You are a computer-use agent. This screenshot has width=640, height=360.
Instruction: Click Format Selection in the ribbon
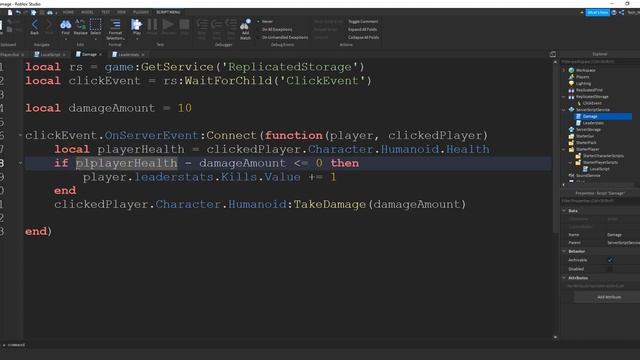coord(115,29)
